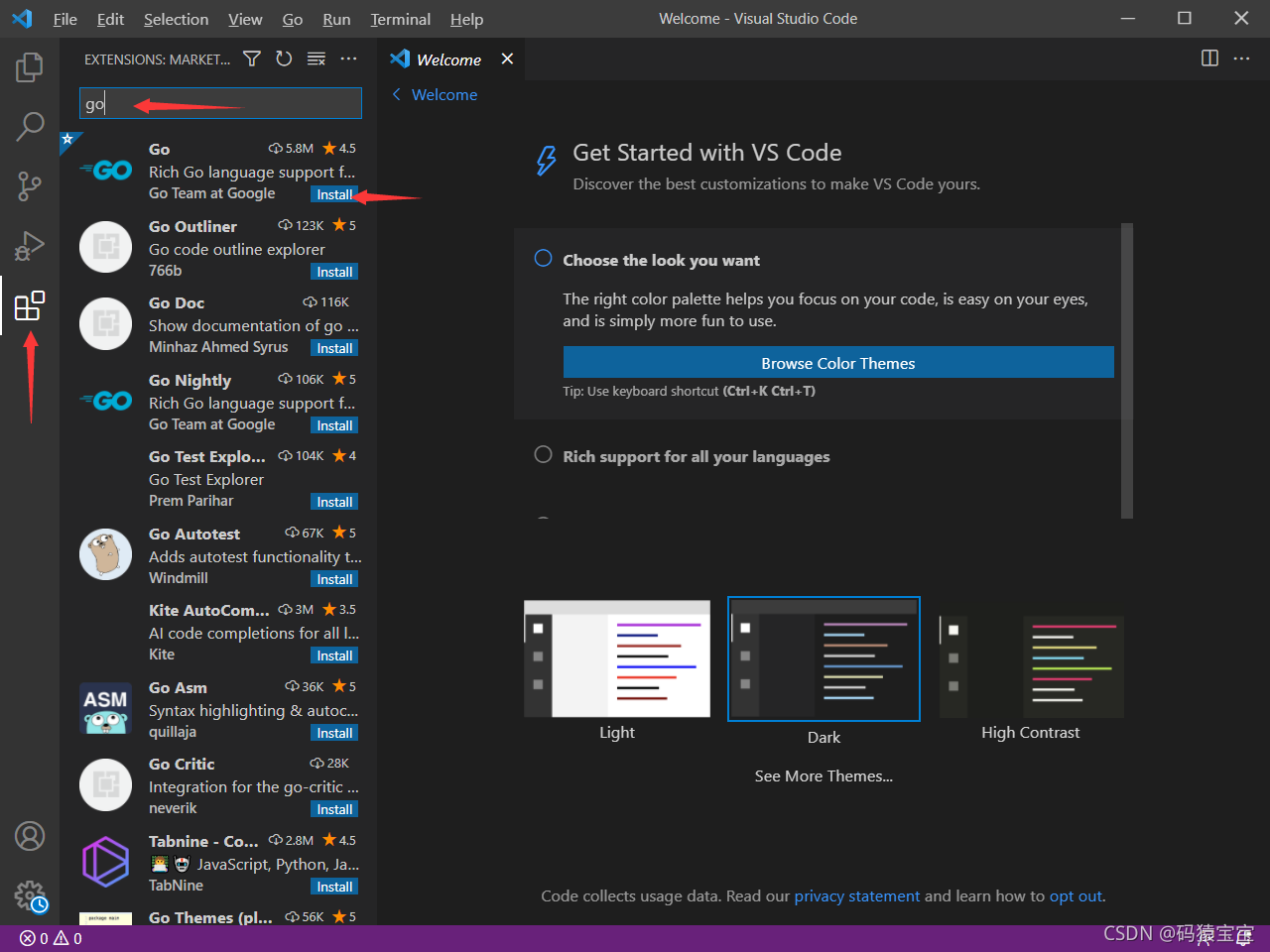The height and width of the screenshot is (952, 1270).
Task: Click See More Themes link
Action: pos(824,775)
